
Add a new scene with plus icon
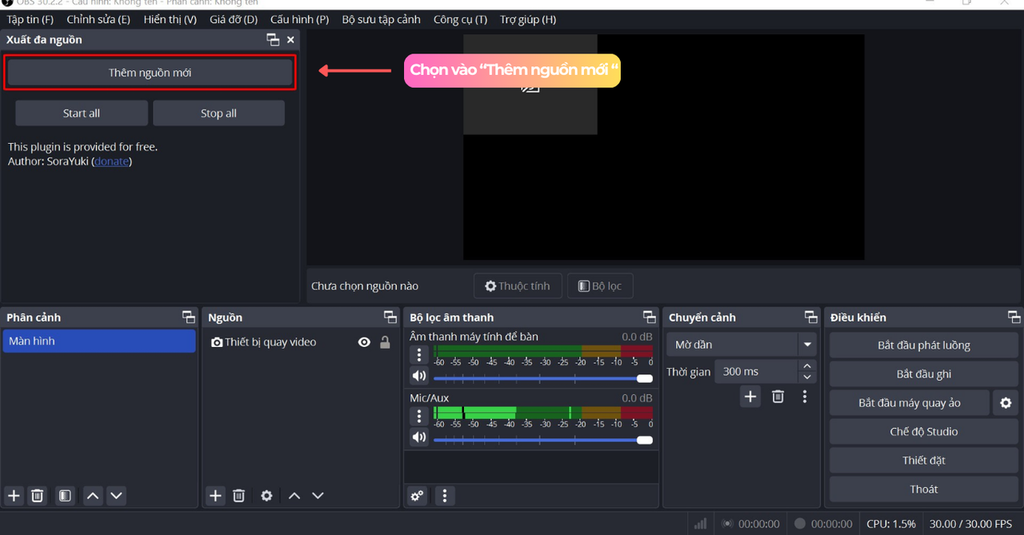[14, 496]
